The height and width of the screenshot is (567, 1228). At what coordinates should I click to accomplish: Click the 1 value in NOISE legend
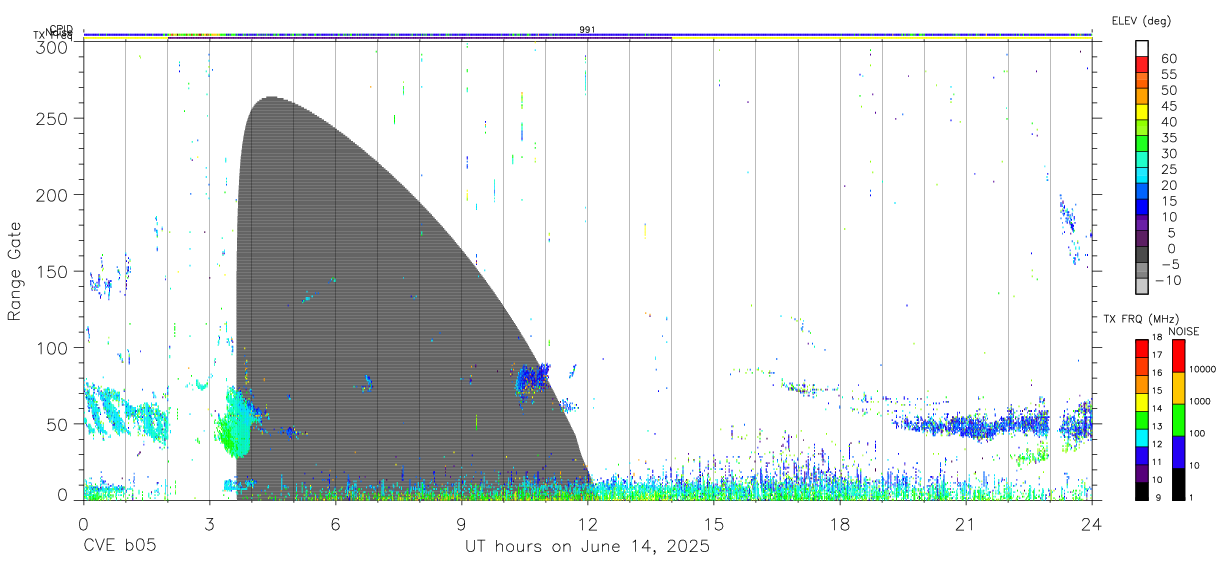(1193, 498)
